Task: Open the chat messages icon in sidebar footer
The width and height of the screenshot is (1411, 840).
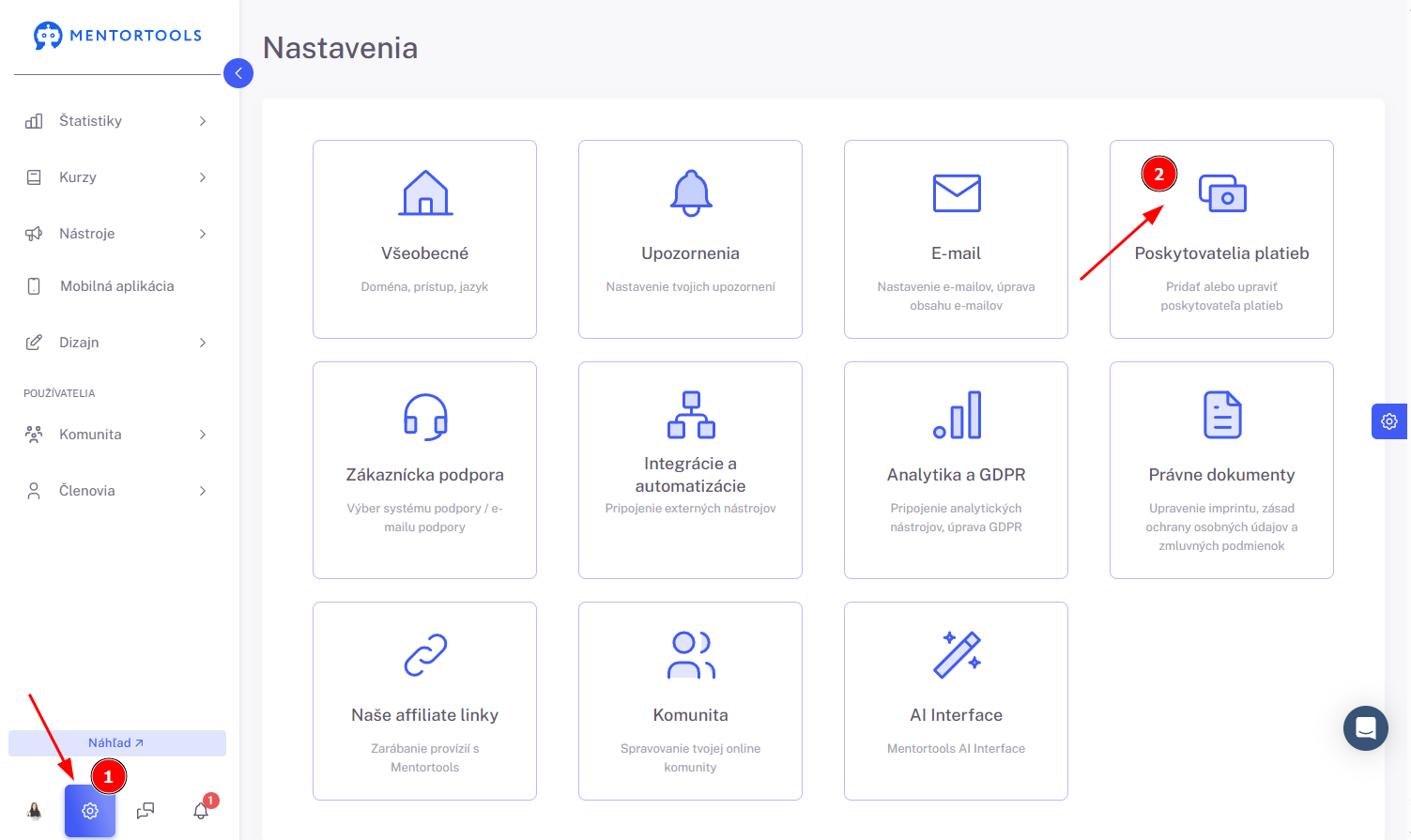Action: coord(146,811)
